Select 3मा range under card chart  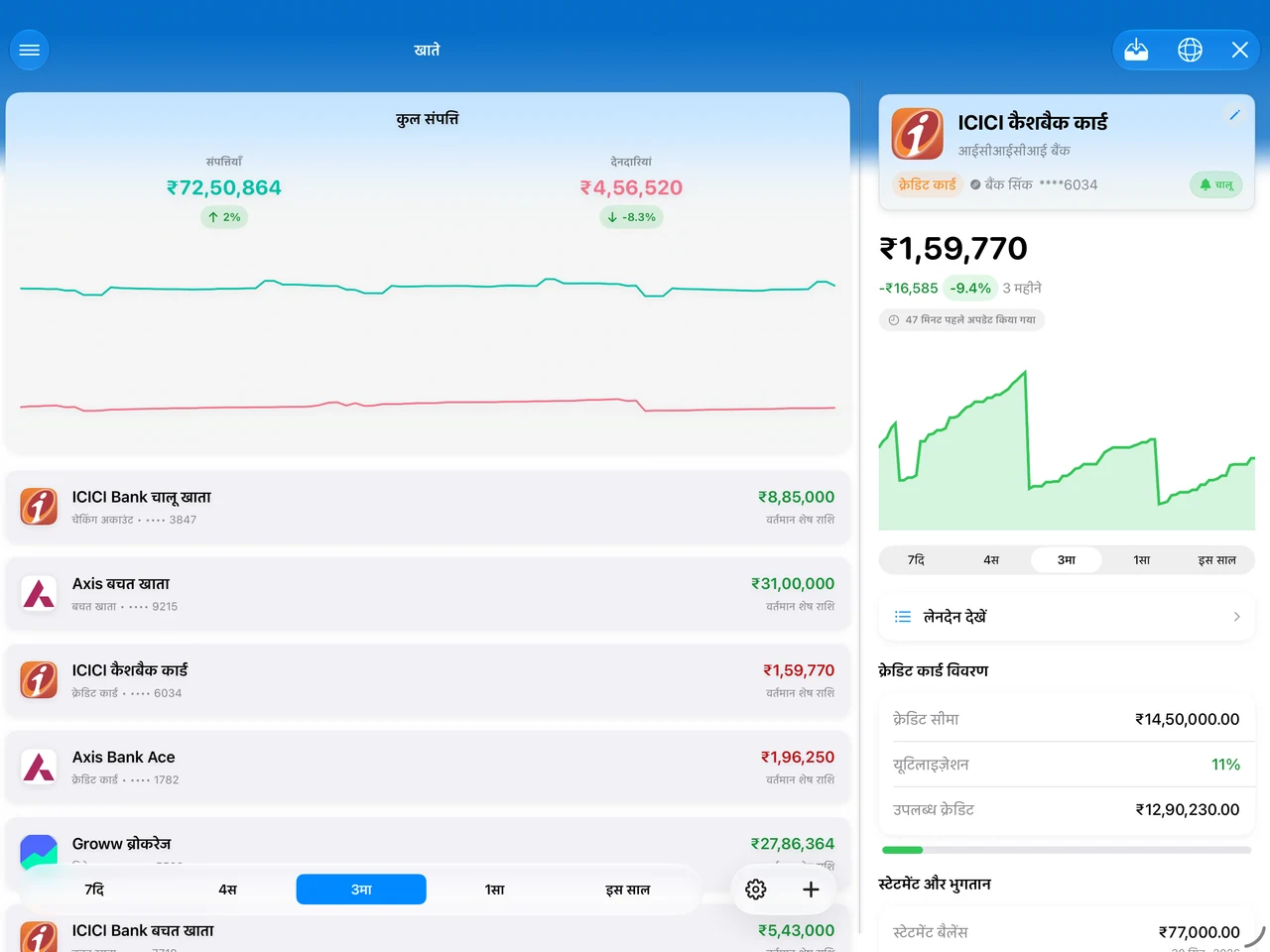[1067, 560]
